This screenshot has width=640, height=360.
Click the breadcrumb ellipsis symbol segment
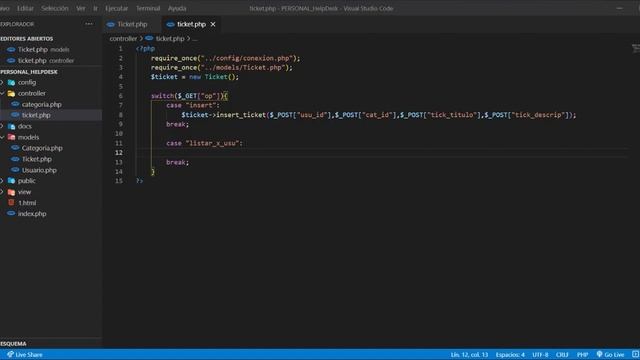195,39
